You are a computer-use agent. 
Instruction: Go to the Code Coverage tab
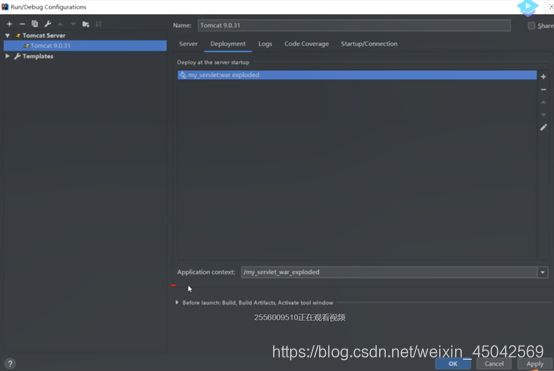[x=306, y=44]
